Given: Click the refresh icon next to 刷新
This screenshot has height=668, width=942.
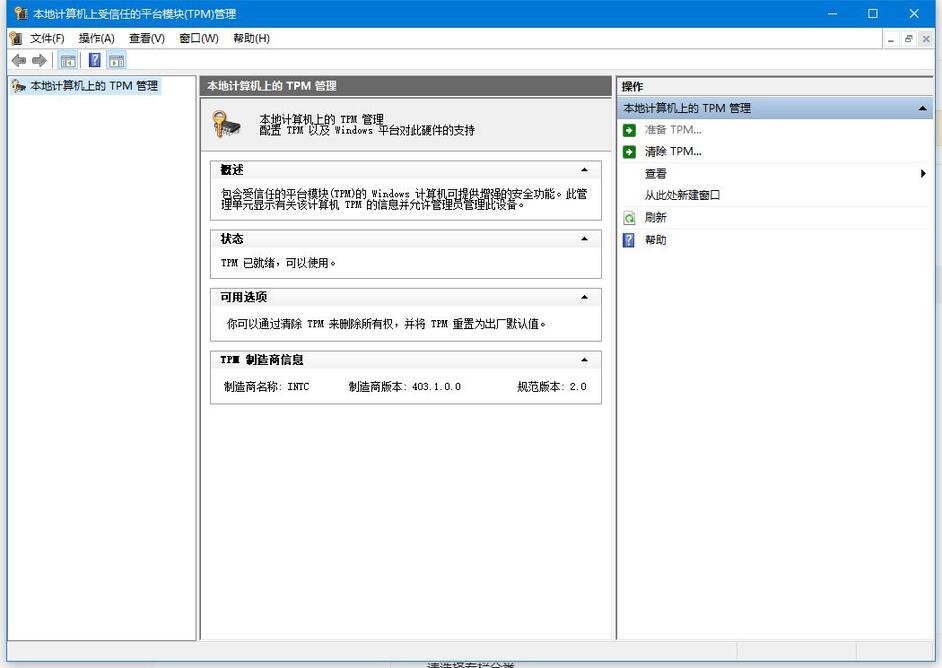Looking at the screenshot, I should point(629,217).
